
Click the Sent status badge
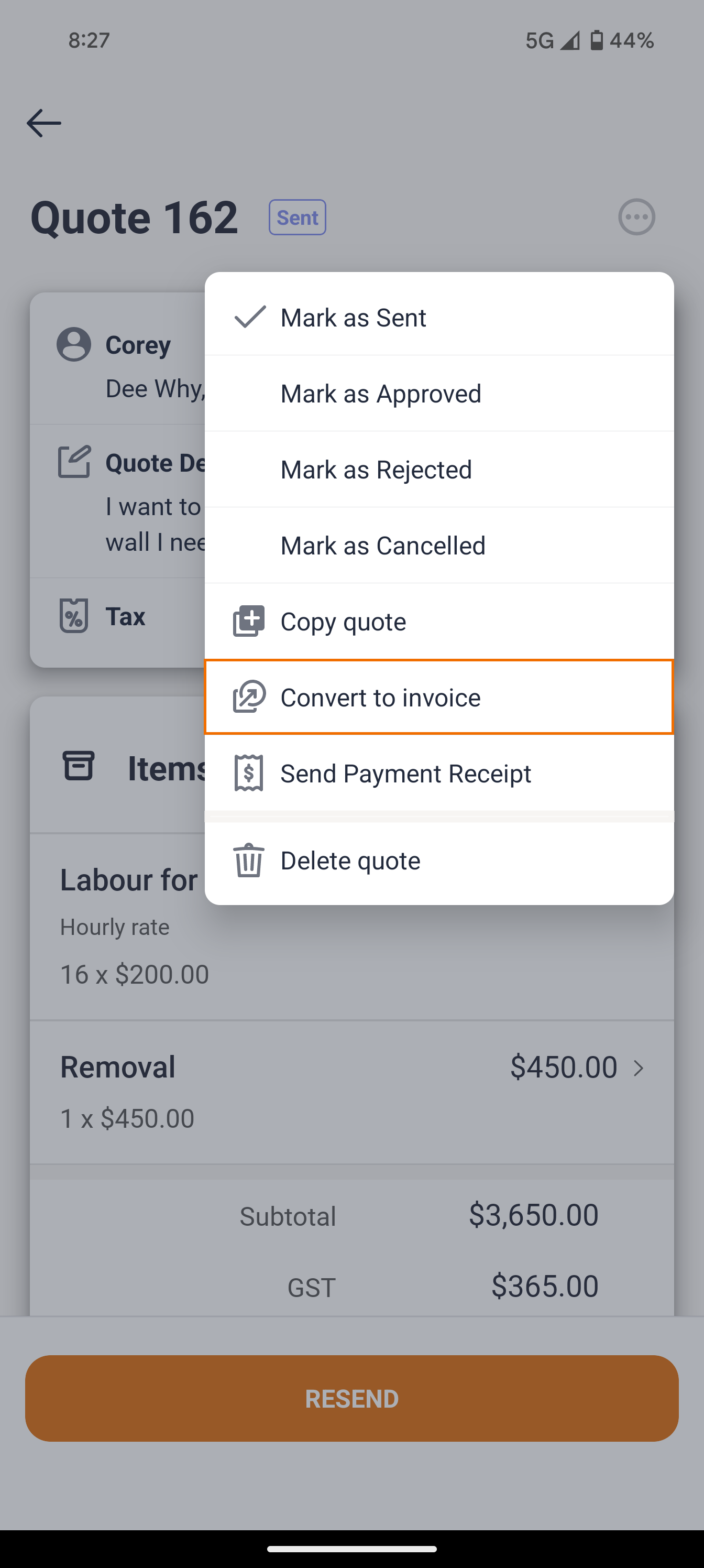pos(298,217)
